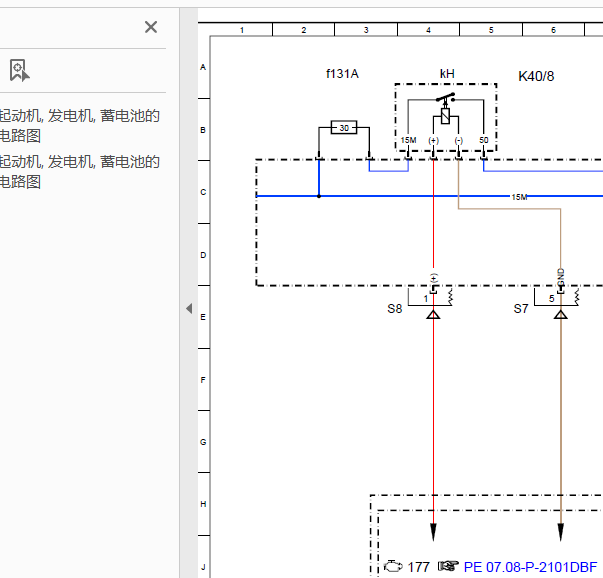Open the first 起动机, 发电机, 蓄电池的电路图 bookmark
Viewport: 603px width, 578px height.
[79, 125]
